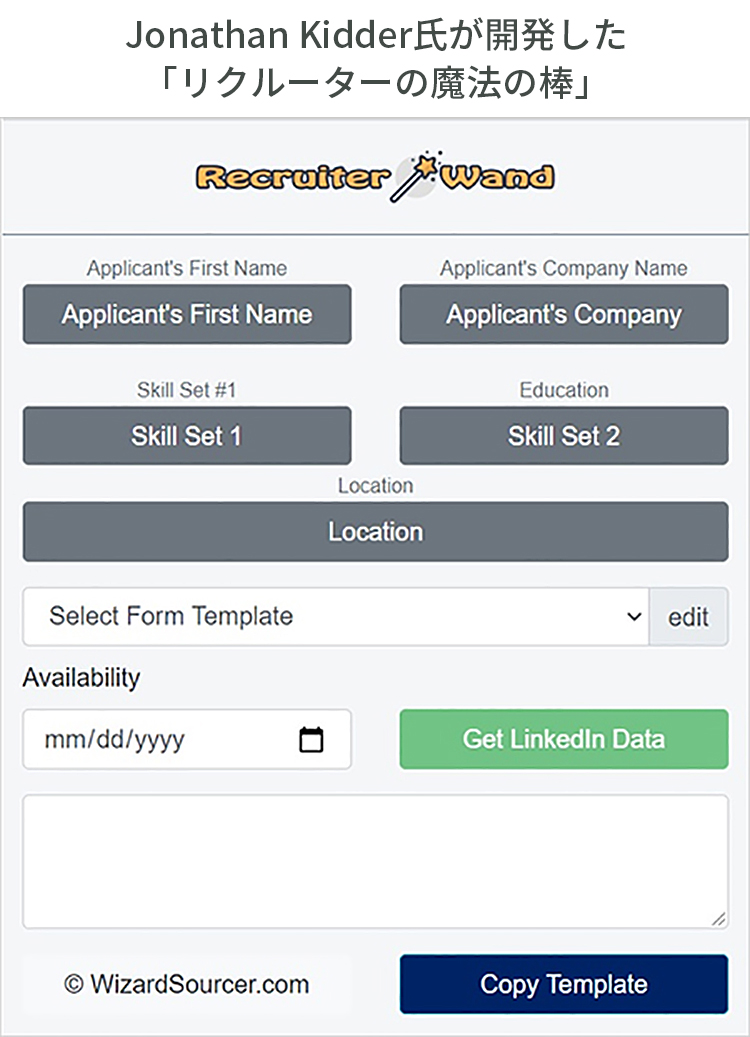Click the Recruiter Wand logo
The width and height of the screenshot is (750, 1037).
[375, 177]
